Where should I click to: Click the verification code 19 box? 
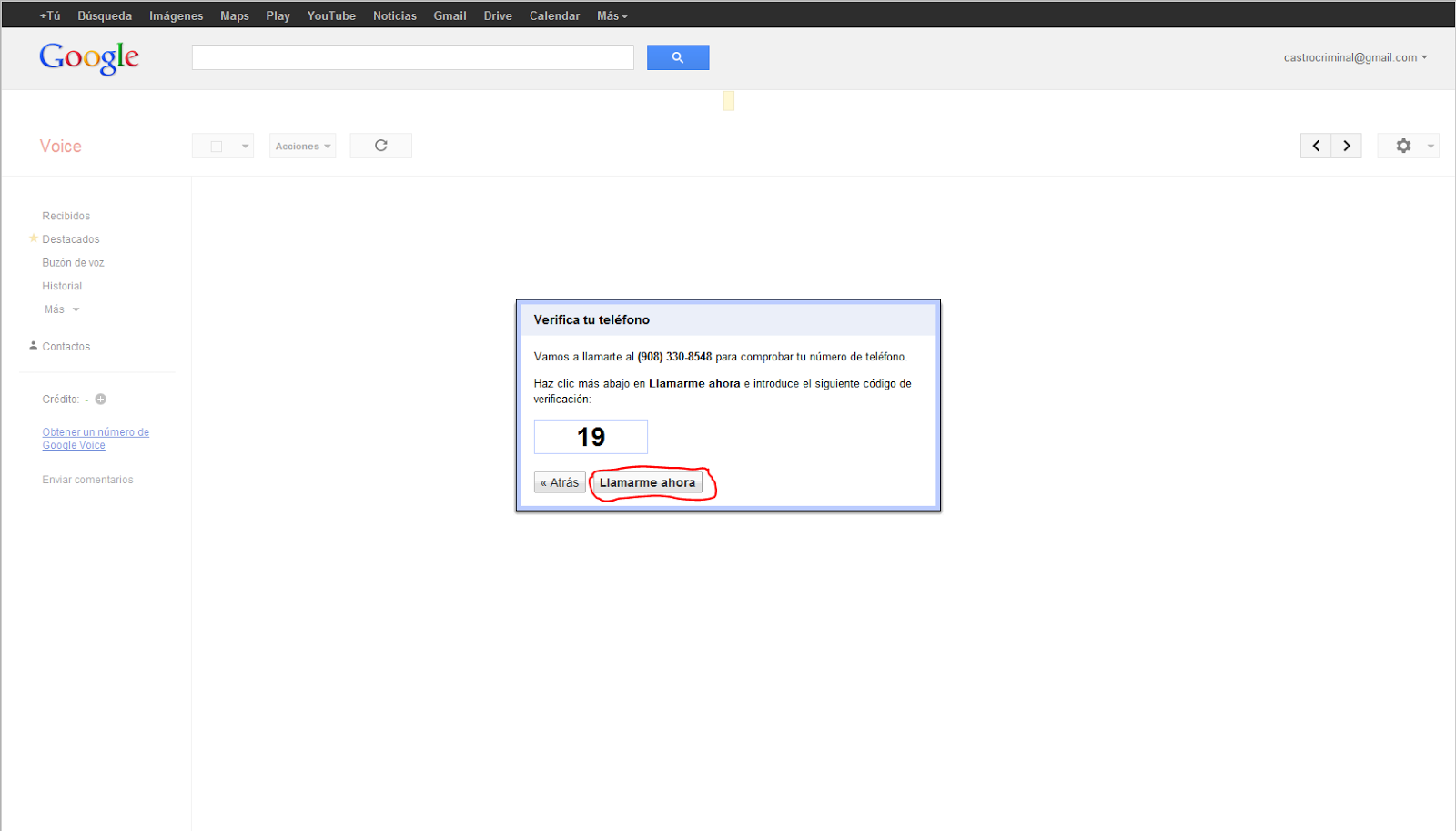(x=591, y=437)
